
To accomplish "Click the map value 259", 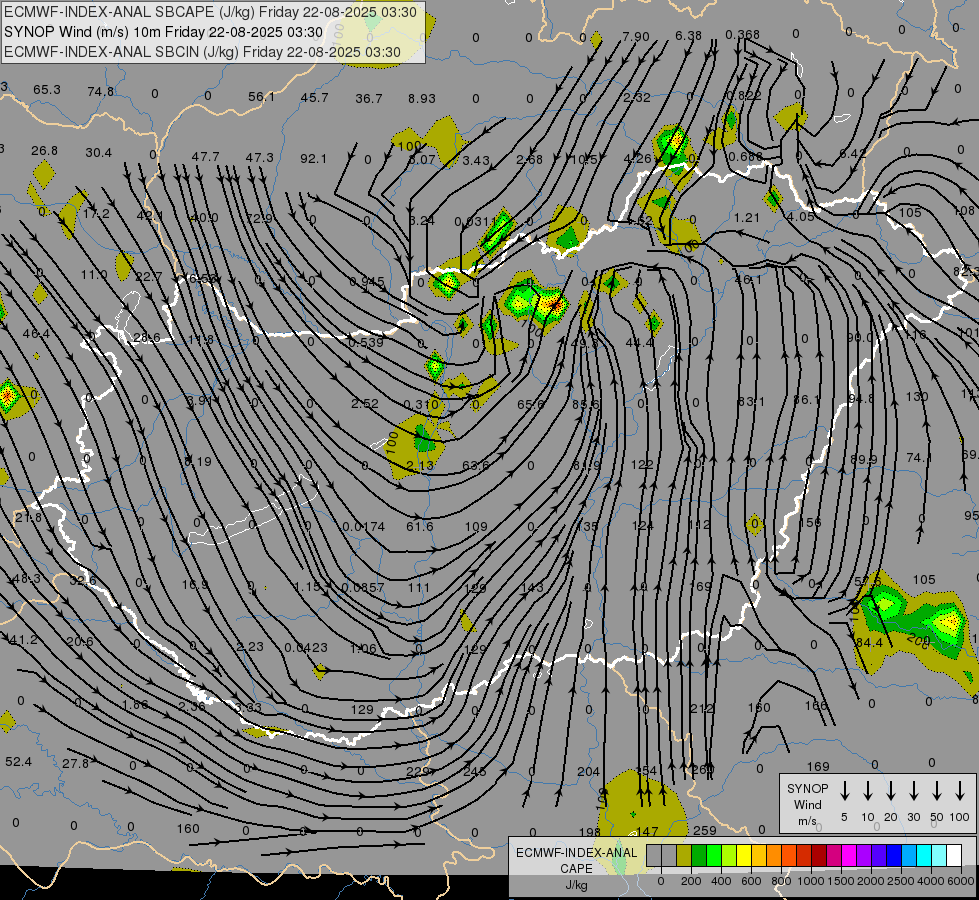I will tap(705, 831).
